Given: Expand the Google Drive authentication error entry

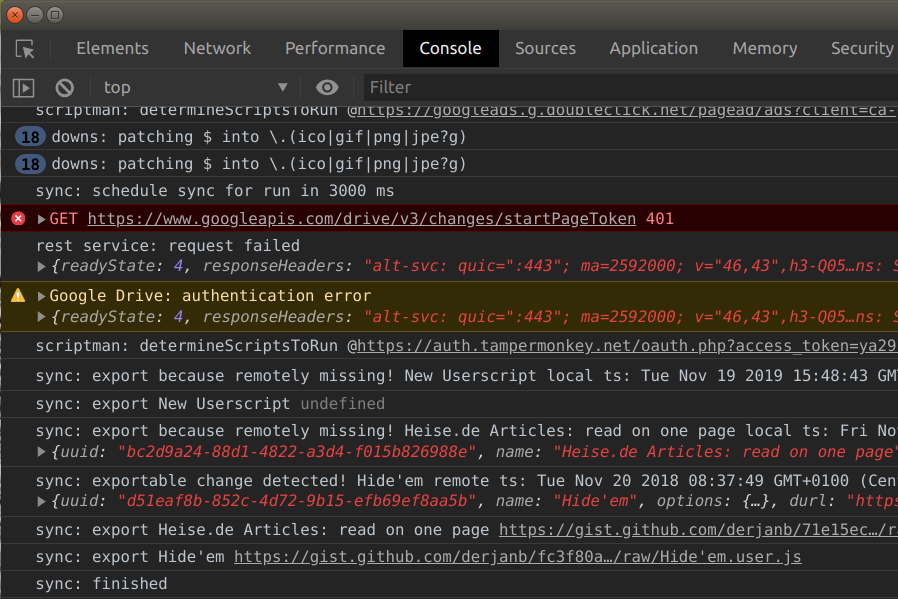Looking at the screenshot, I should [41, 296].
